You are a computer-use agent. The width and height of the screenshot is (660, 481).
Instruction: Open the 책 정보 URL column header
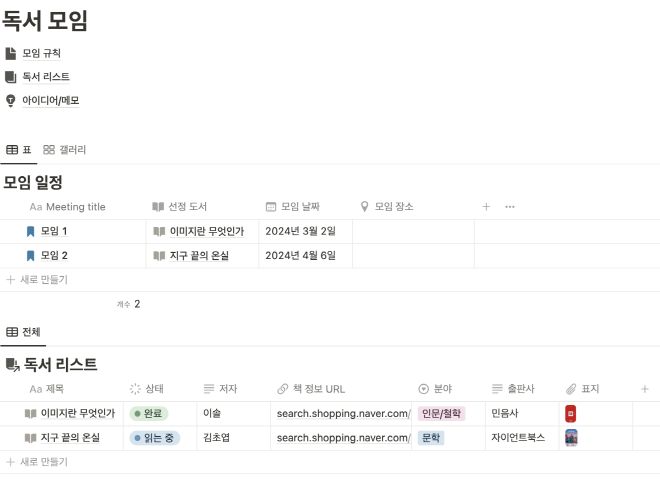(x=311, y=389)
